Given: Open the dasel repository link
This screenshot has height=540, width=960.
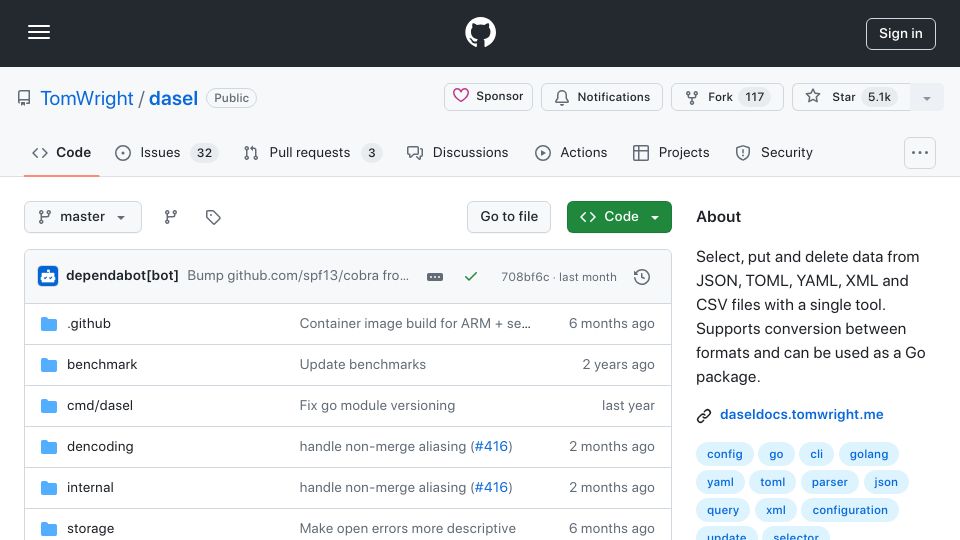Looking at the screenshot, I should [173, 98].
